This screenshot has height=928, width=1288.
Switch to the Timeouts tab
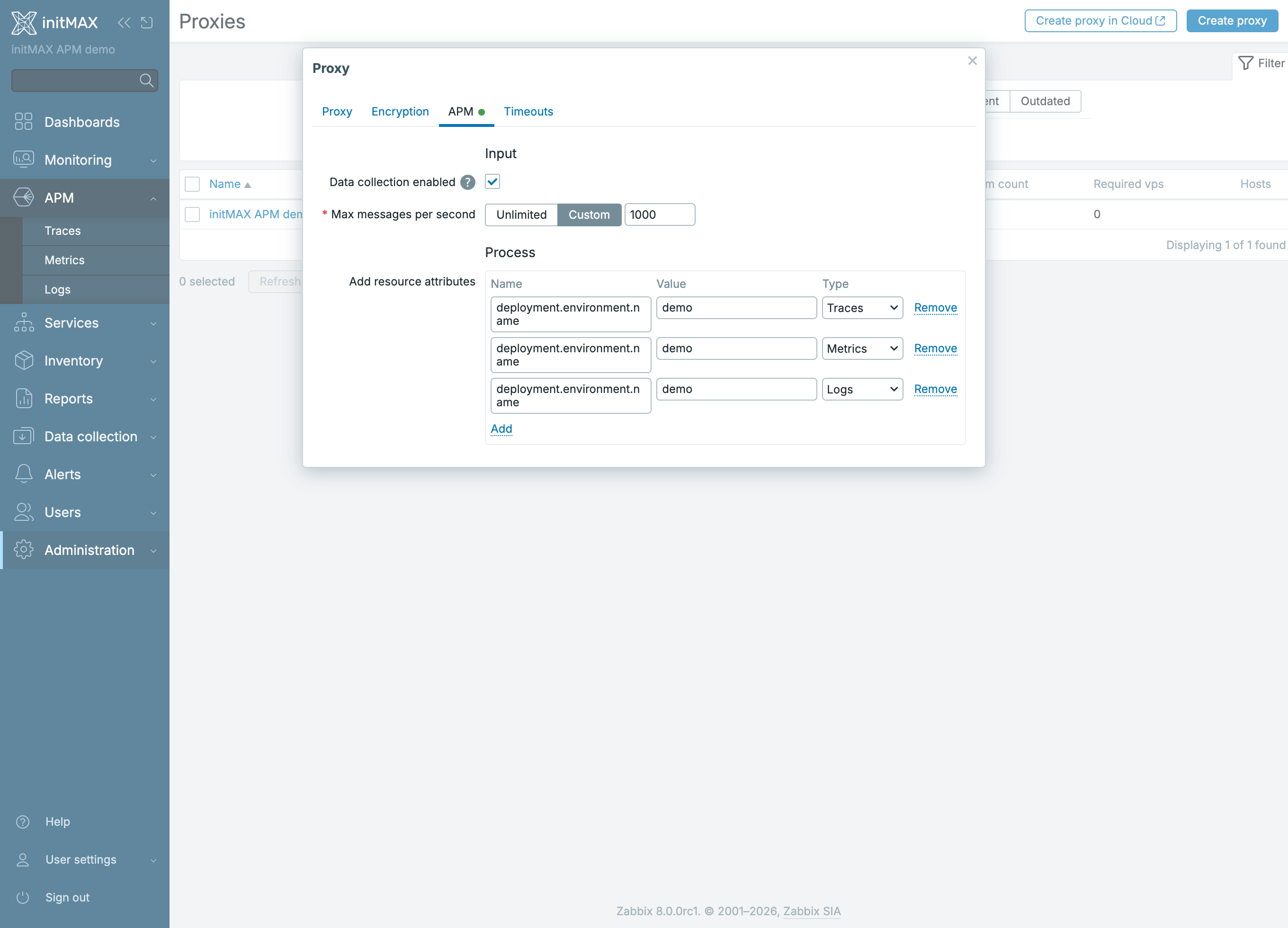pyautogui.click(x=528, y=111)
